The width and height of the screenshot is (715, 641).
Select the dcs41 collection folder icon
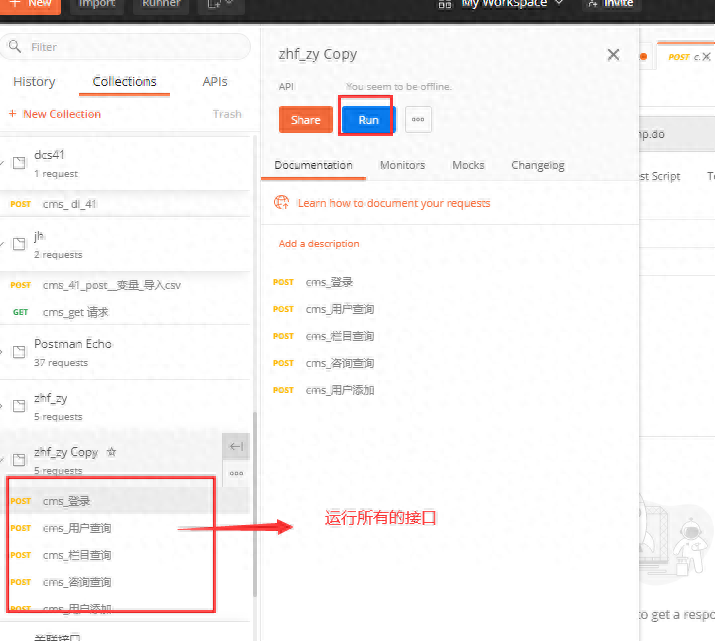click(x=19, y=163)
